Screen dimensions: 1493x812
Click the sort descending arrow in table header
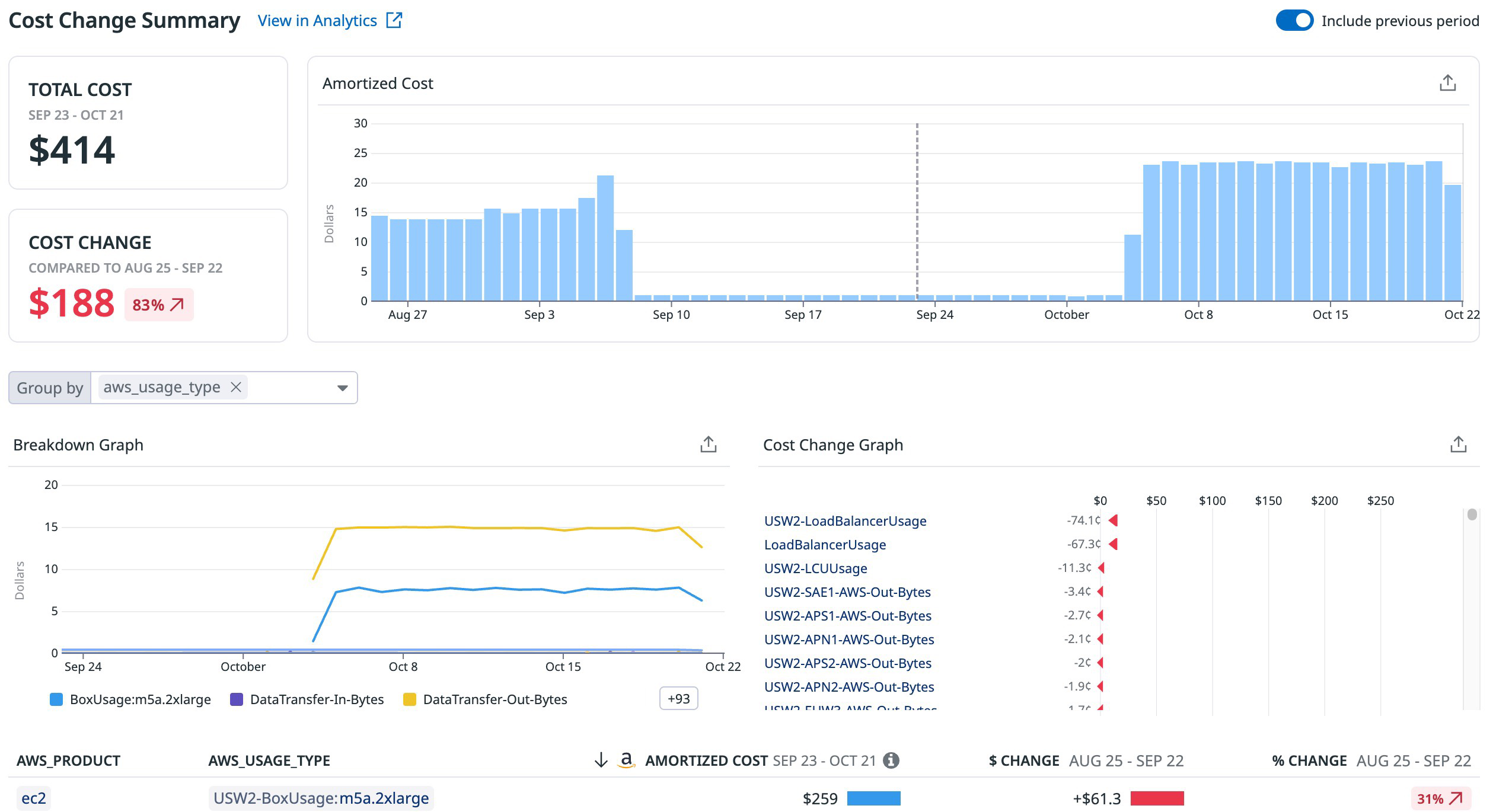pos(601,760)
